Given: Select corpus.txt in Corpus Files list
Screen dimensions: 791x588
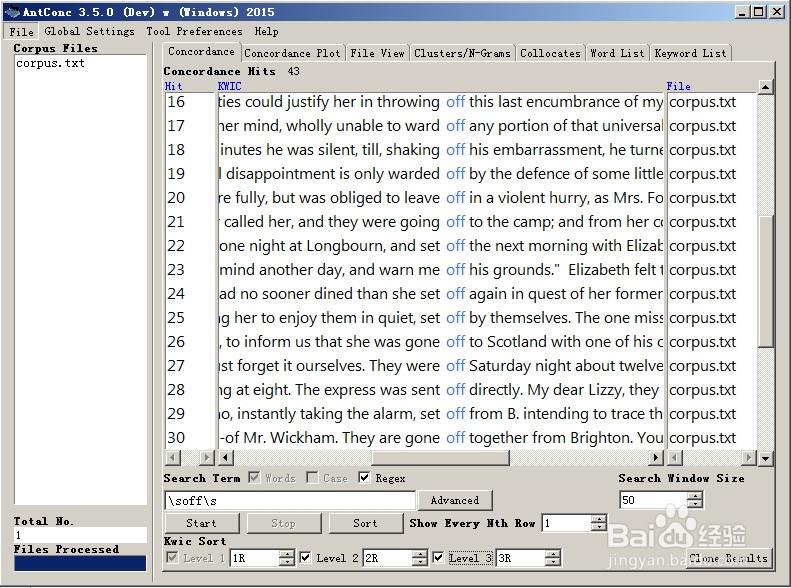Looking at the screenshot, I should pyautogui.click(x=50, y=63).
